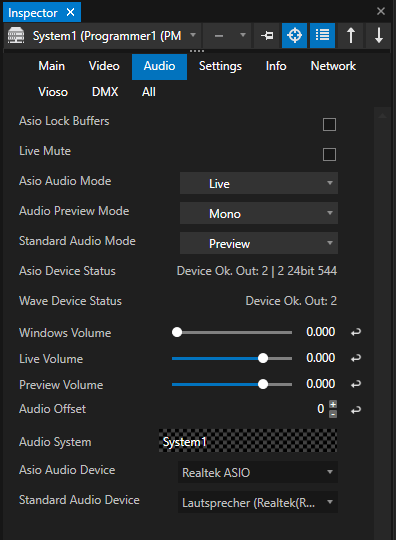The image size is (396, 540).
Task: Open the Network tab
Action: coord(333,66)
